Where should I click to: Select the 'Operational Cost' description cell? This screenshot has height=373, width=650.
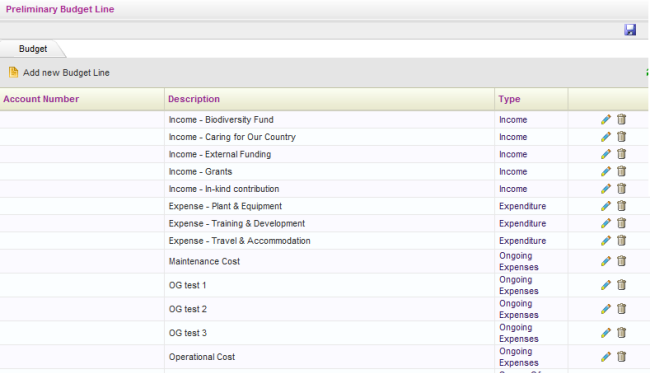pos(329,357)
